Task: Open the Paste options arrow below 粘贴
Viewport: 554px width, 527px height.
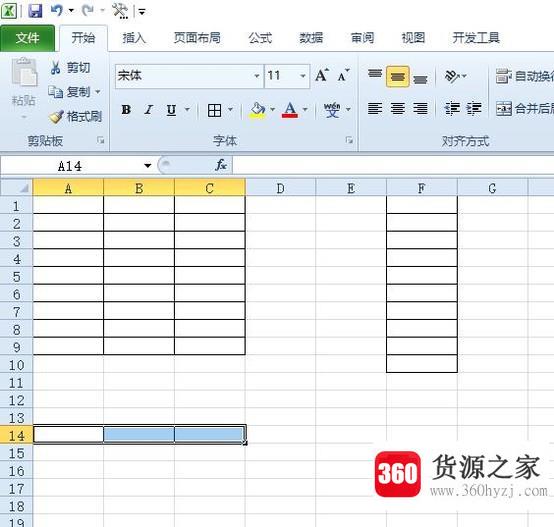Action: (24, 117)
